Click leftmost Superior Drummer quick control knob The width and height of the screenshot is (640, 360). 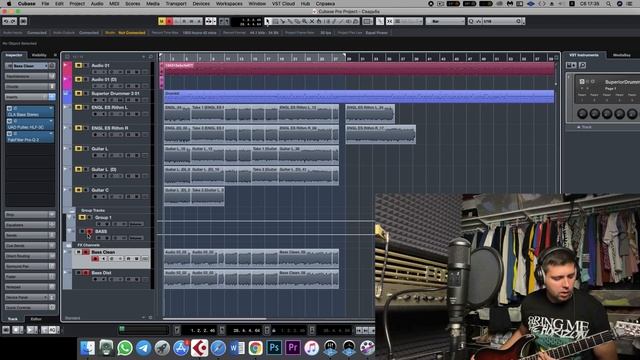point(582,113)
